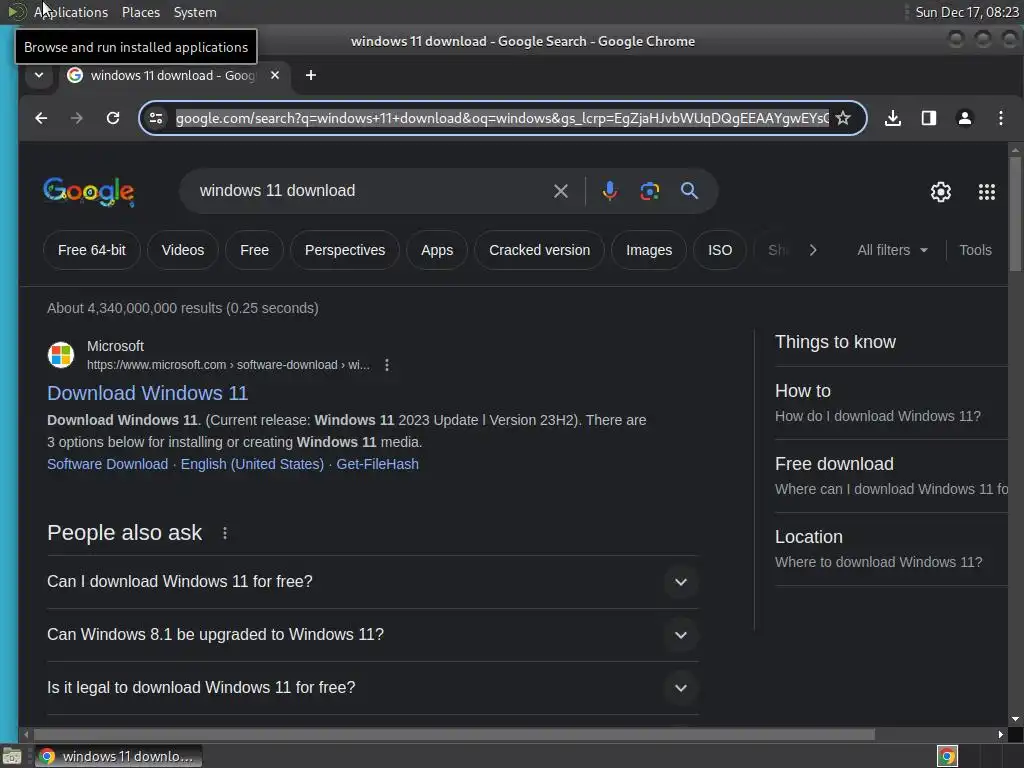1024x768 pixels.
Task: Open People also ask options menu
Action: (x=225, y=533)
